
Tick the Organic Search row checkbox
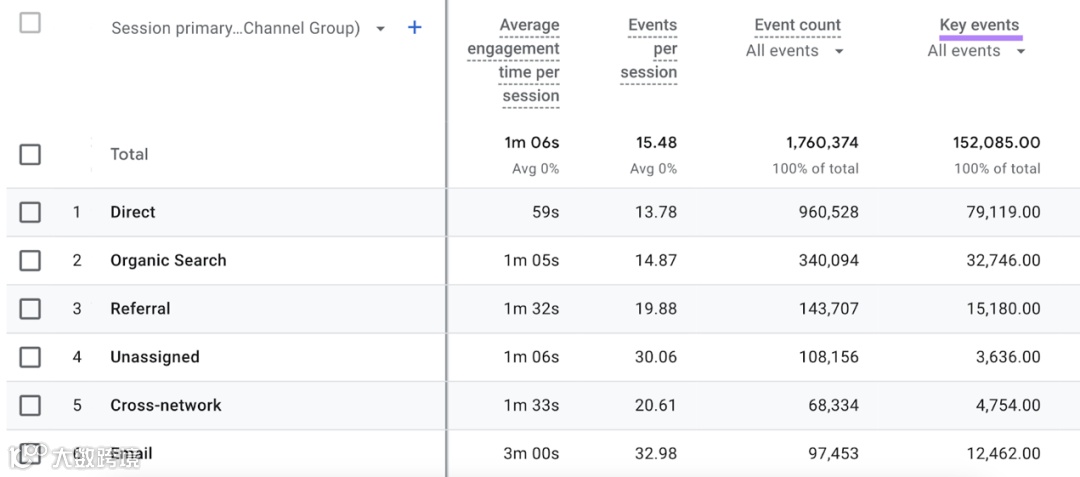pos(30,260)
